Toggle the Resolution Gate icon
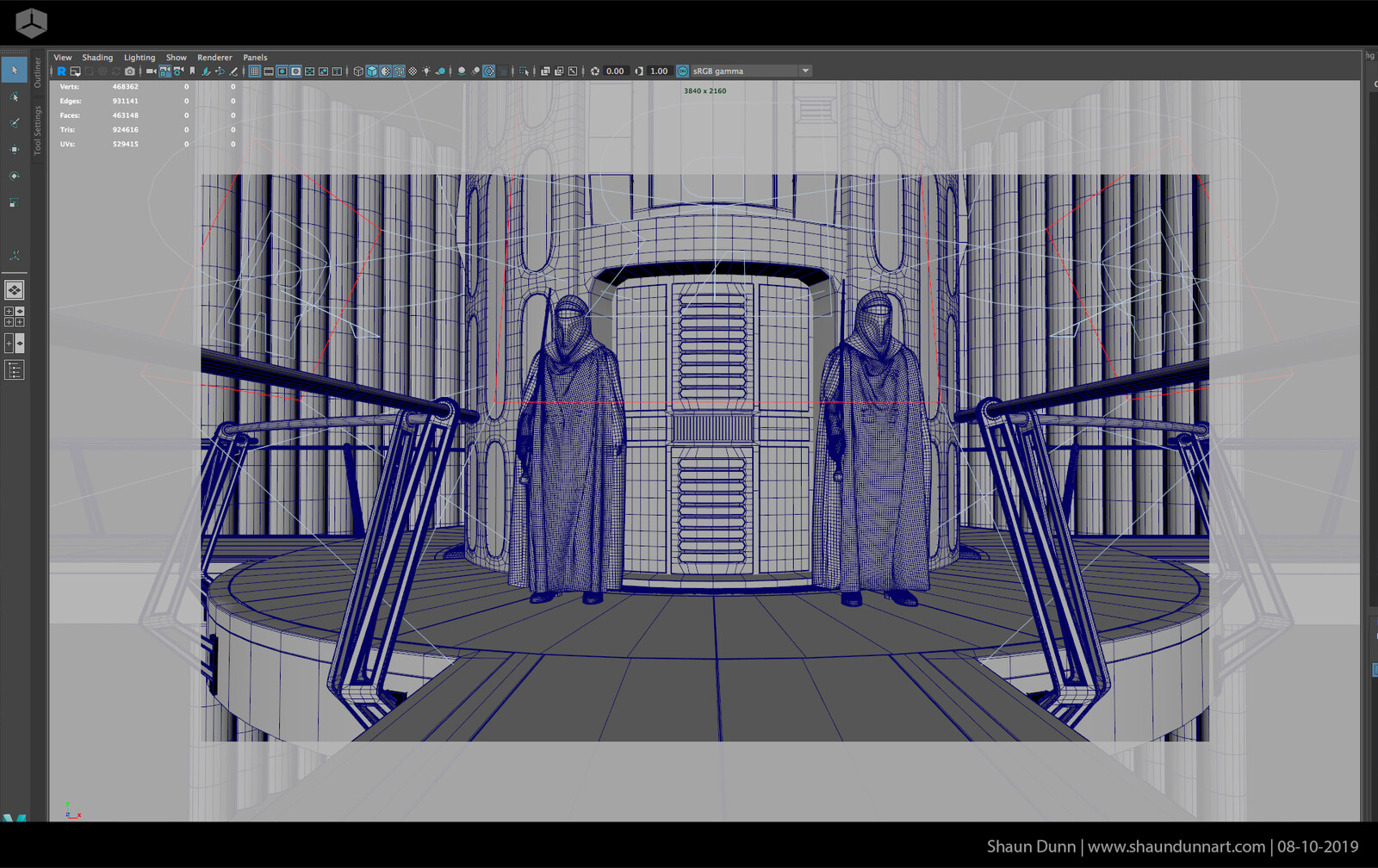 (282, 71)
